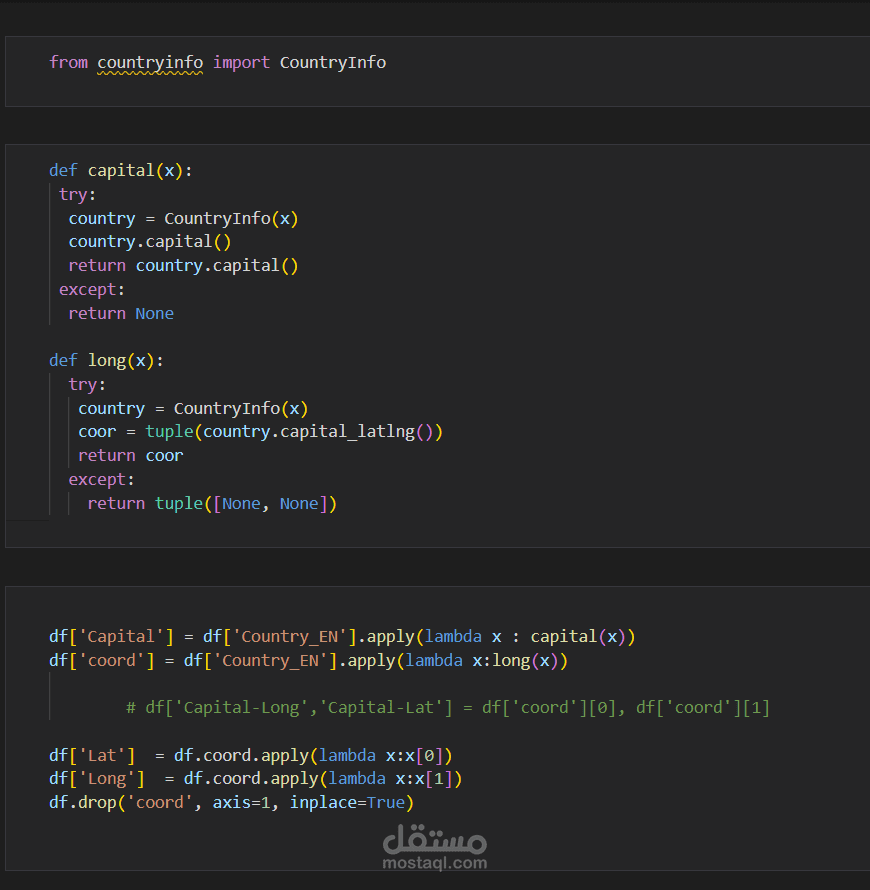Viewport: 870px width, 890px height.
Task: Click the 'from countryinfo import CountryInfo' line
Action: [217, 62]
